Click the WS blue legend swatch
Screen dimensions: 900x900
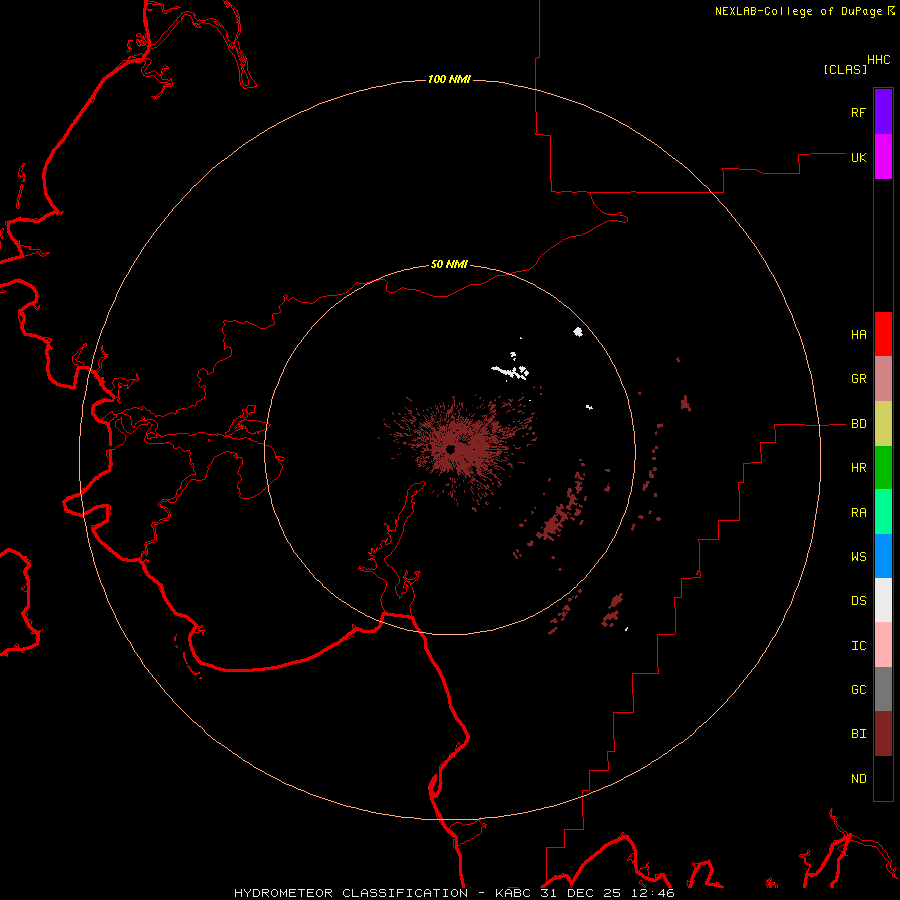coord(883,556)
